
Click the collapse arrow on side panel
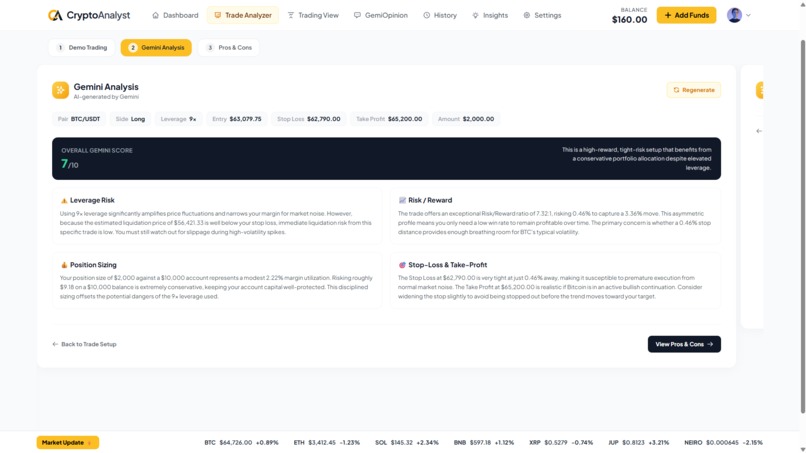759,131
